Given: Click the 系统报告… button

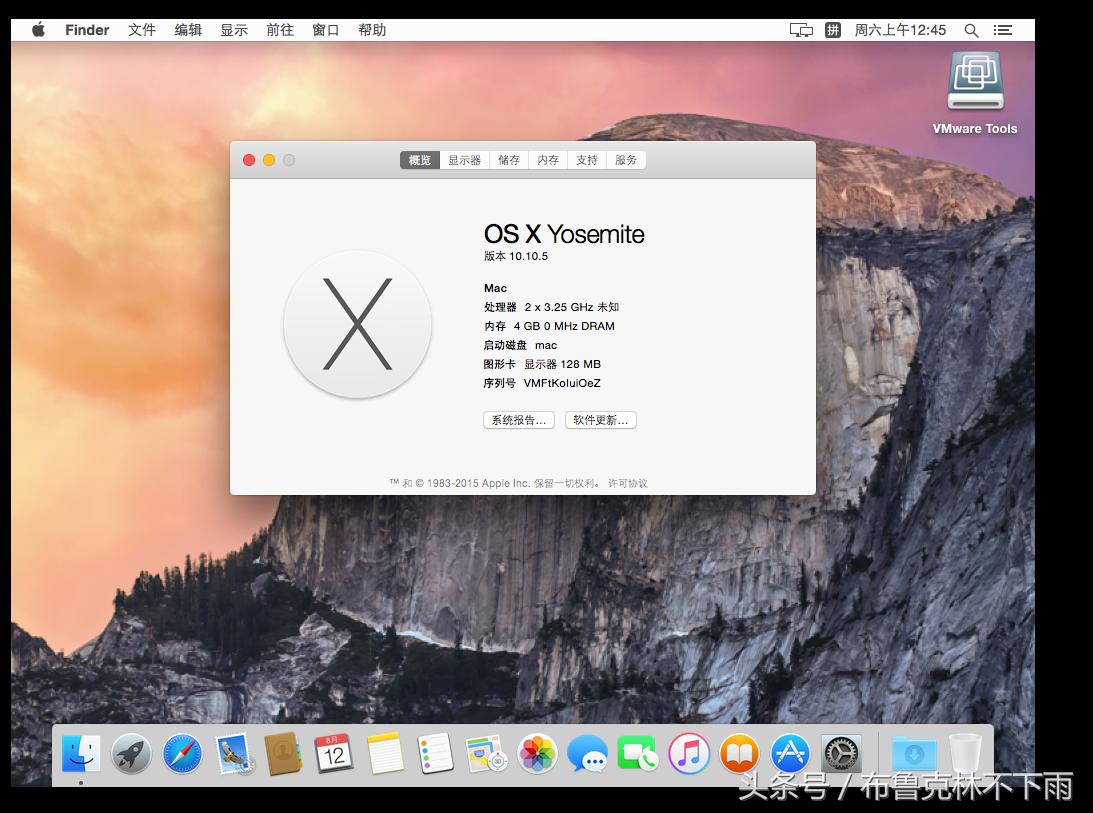Looking at the screenshot, I should click(x=518, y=420).
